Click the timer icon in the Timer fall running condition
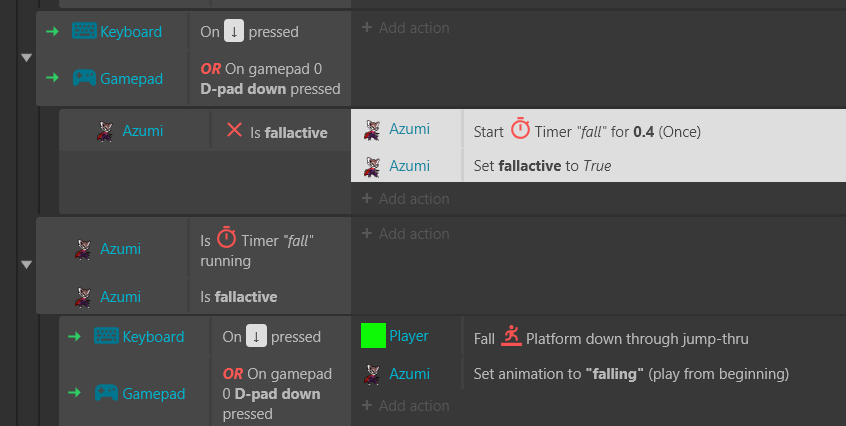The width and height of the screenshot is (846, 426). [x=226, y=237]
